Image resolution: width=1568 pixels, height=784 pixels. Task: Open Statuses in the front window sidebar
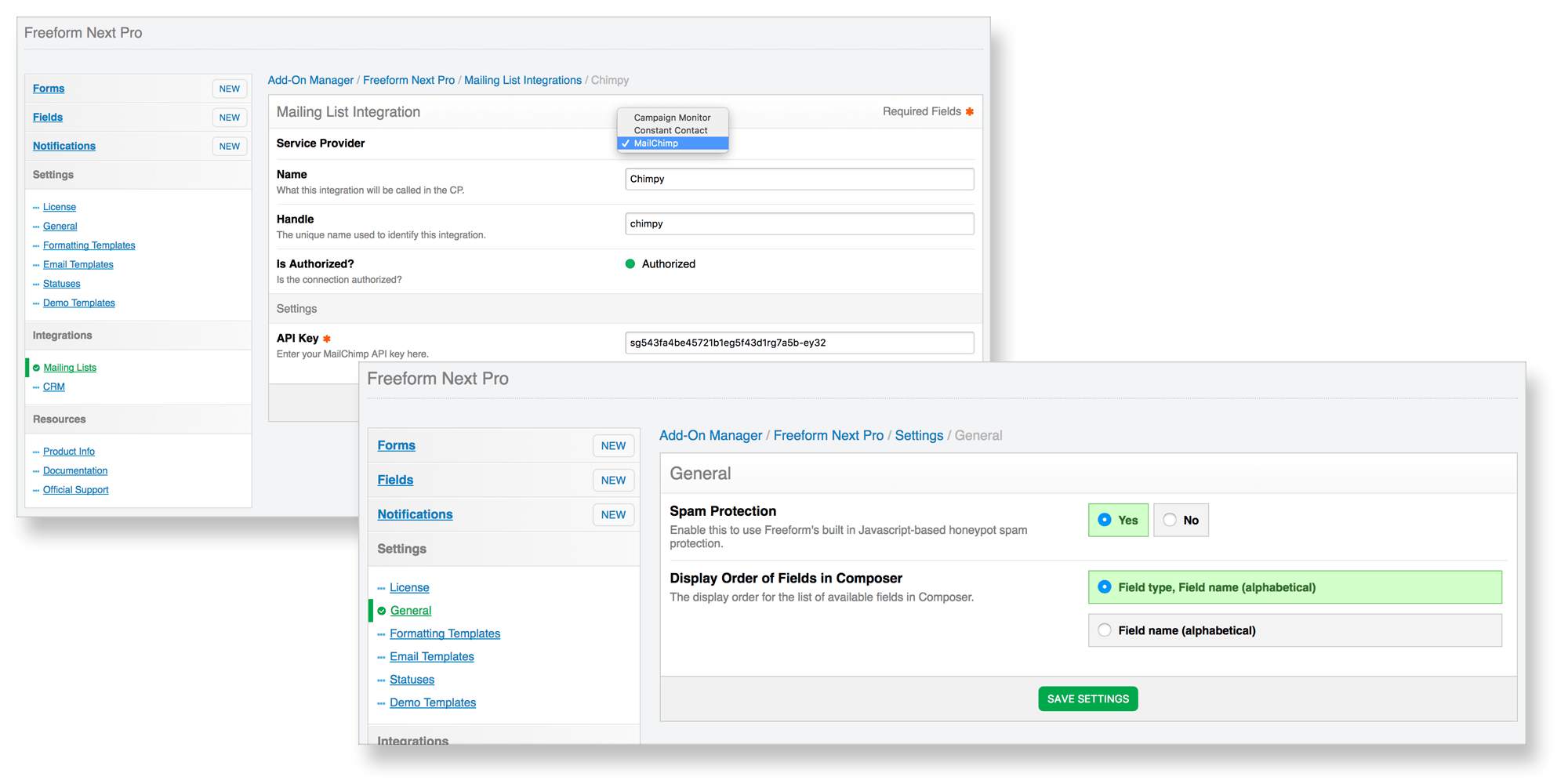click(412, 680)
